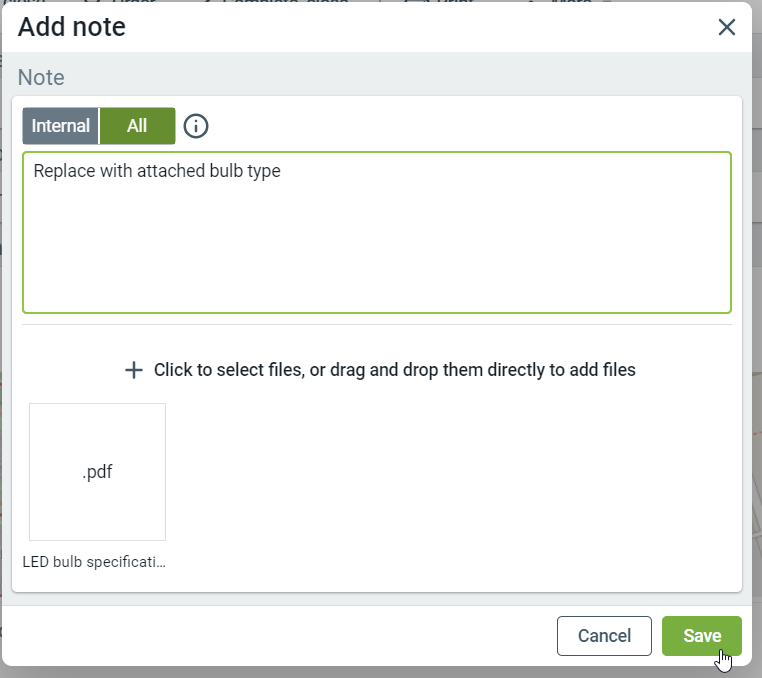The height and width of the screenshot is (678, 762).
Task: Click the "Add note" dialog title
Action: 72,27
